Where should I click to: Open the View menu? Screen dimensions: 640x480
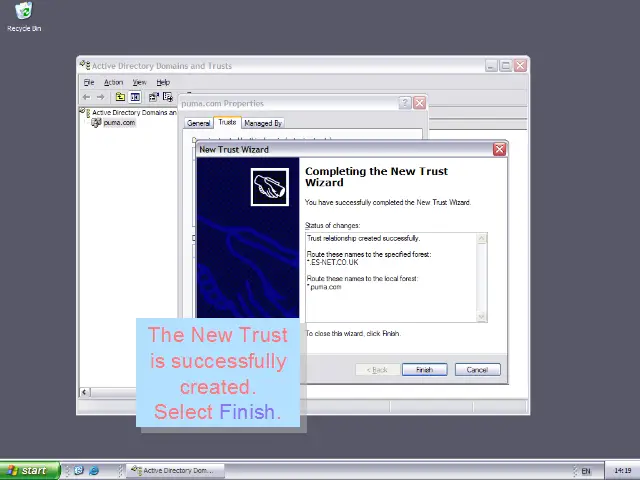[x=139, y=82]
